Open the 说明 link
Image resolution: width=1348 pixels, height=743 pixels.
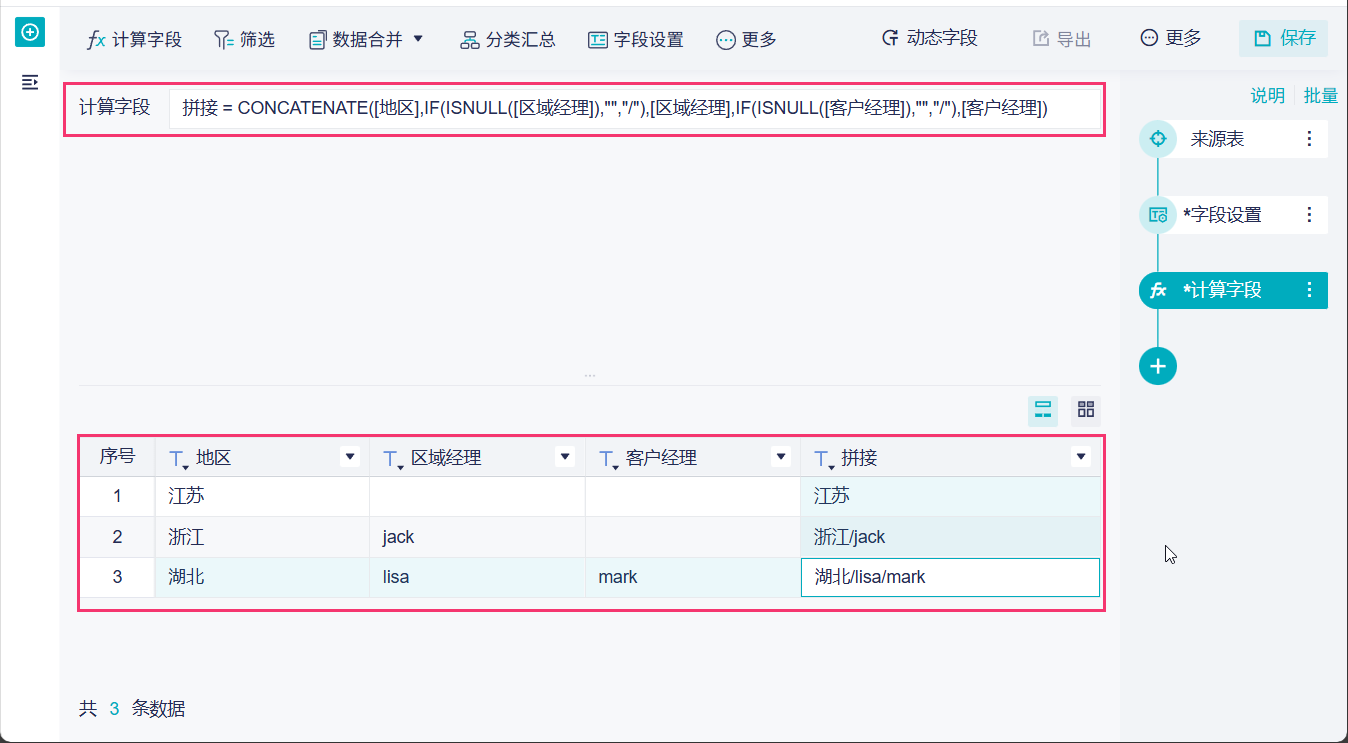[1268, 95]
